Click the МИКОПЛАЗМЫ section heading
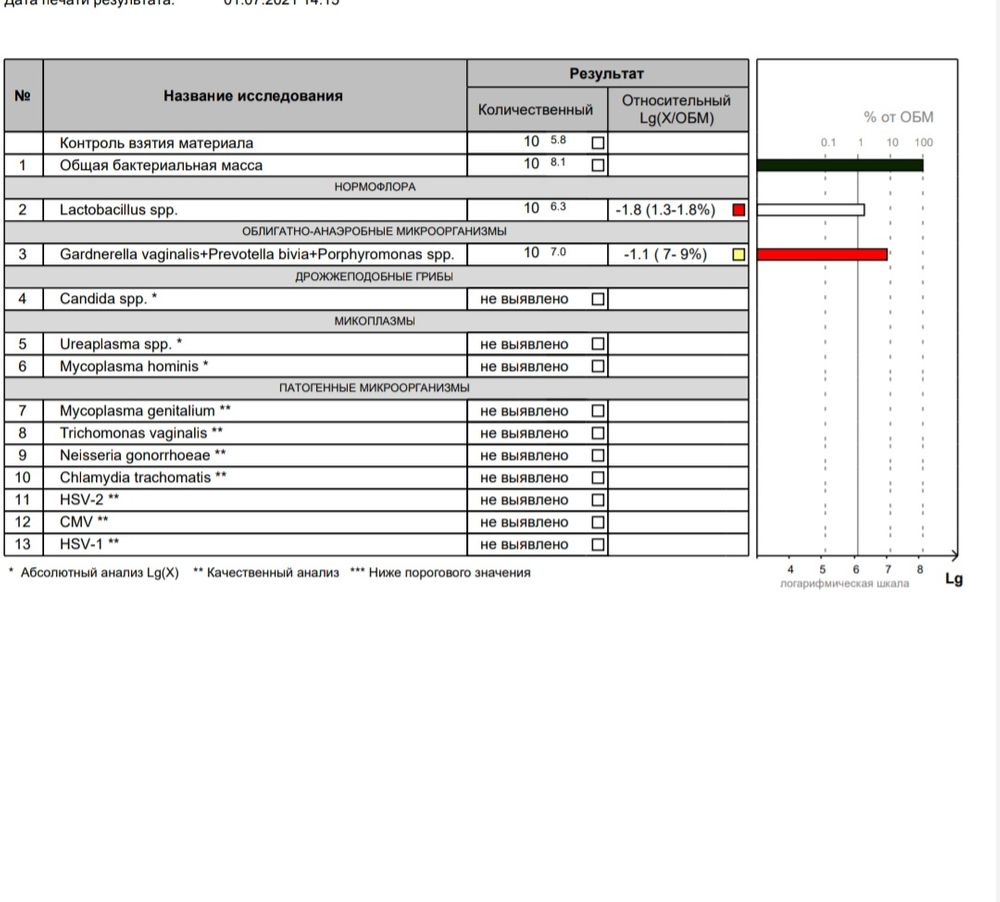1000x902 pixels. pos(375,322)
